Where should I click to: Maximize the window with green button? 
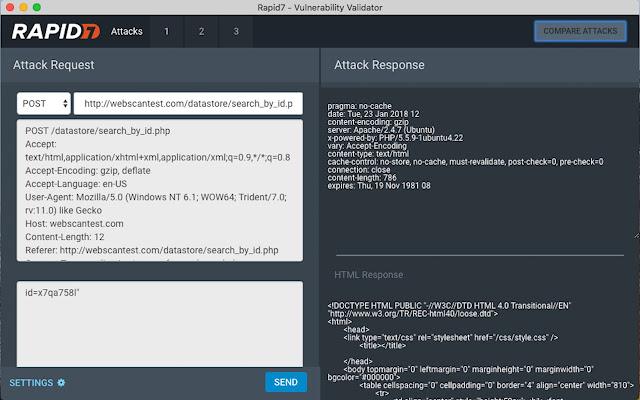pyautogui.click(x=37, y=7)
